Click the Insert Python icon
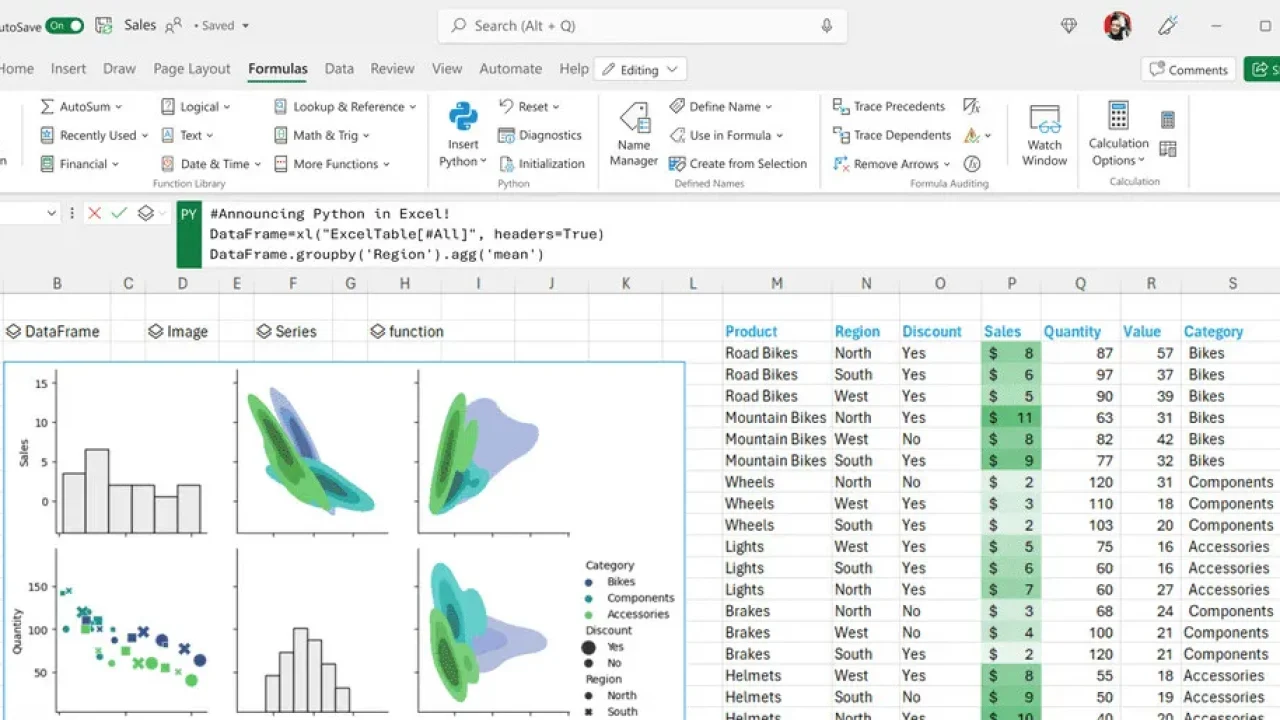The width and height of the screenshot is (1280, 720). [x=463, y=118]
